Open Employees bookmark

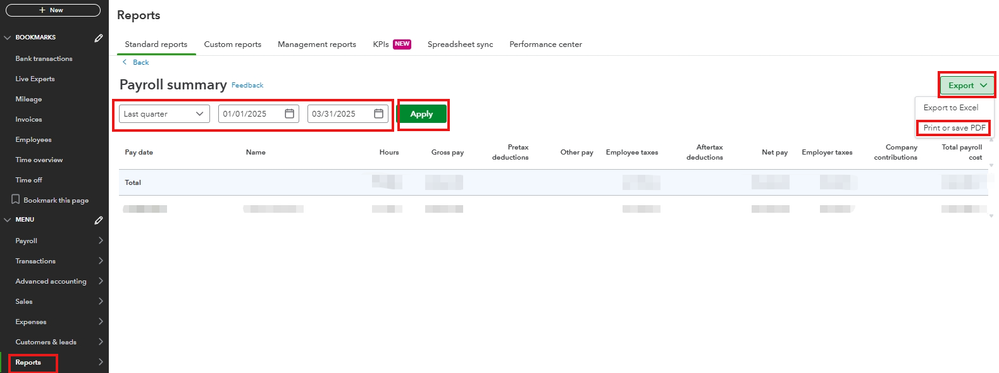pos(33,140)
